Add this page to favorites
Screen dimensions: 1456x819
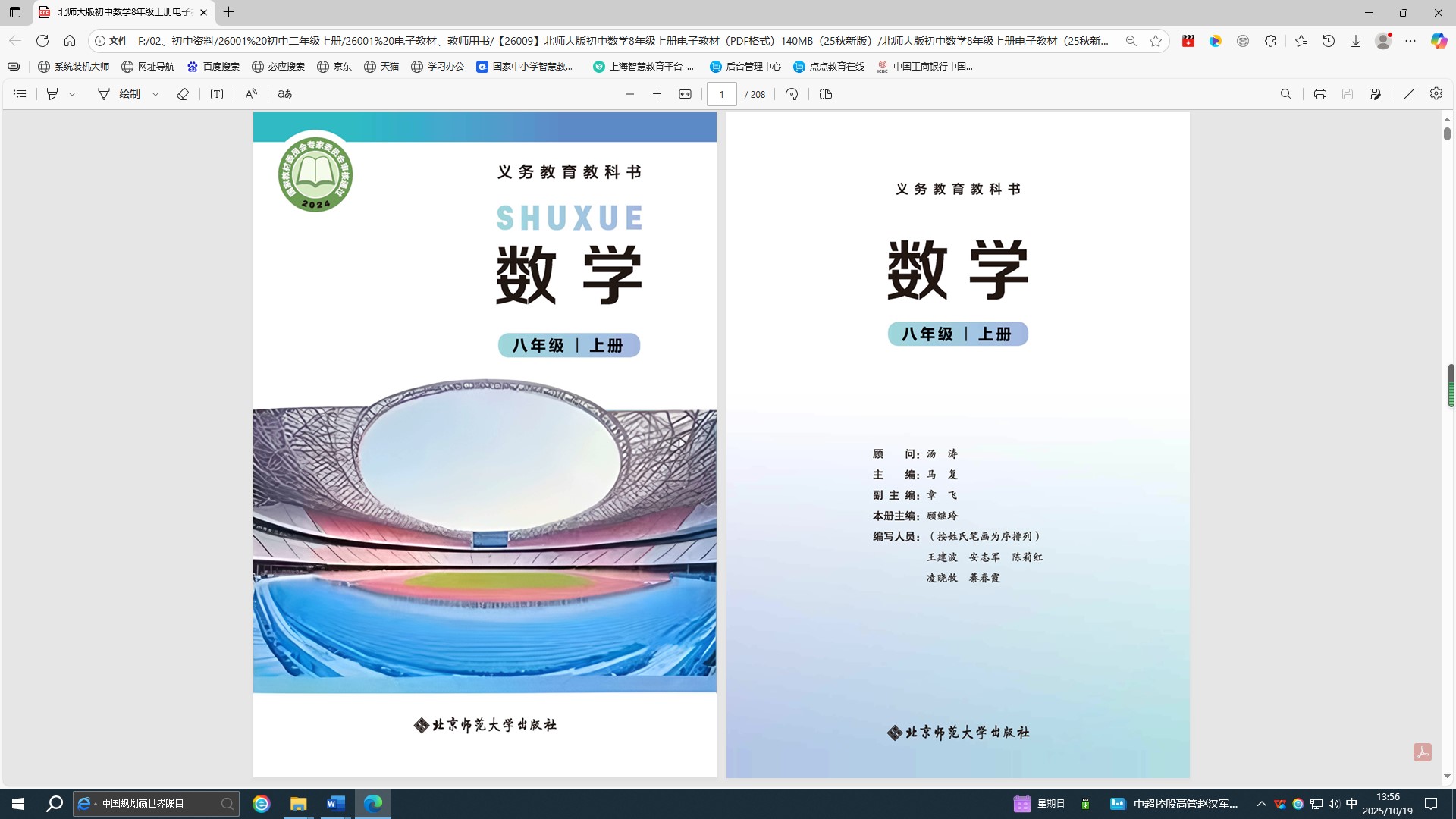click(1156, 41)
